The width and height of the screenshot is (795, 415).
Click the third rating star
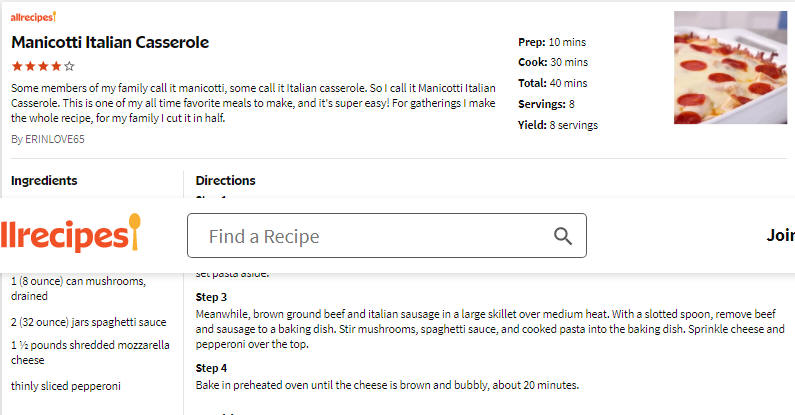[44, 66]
